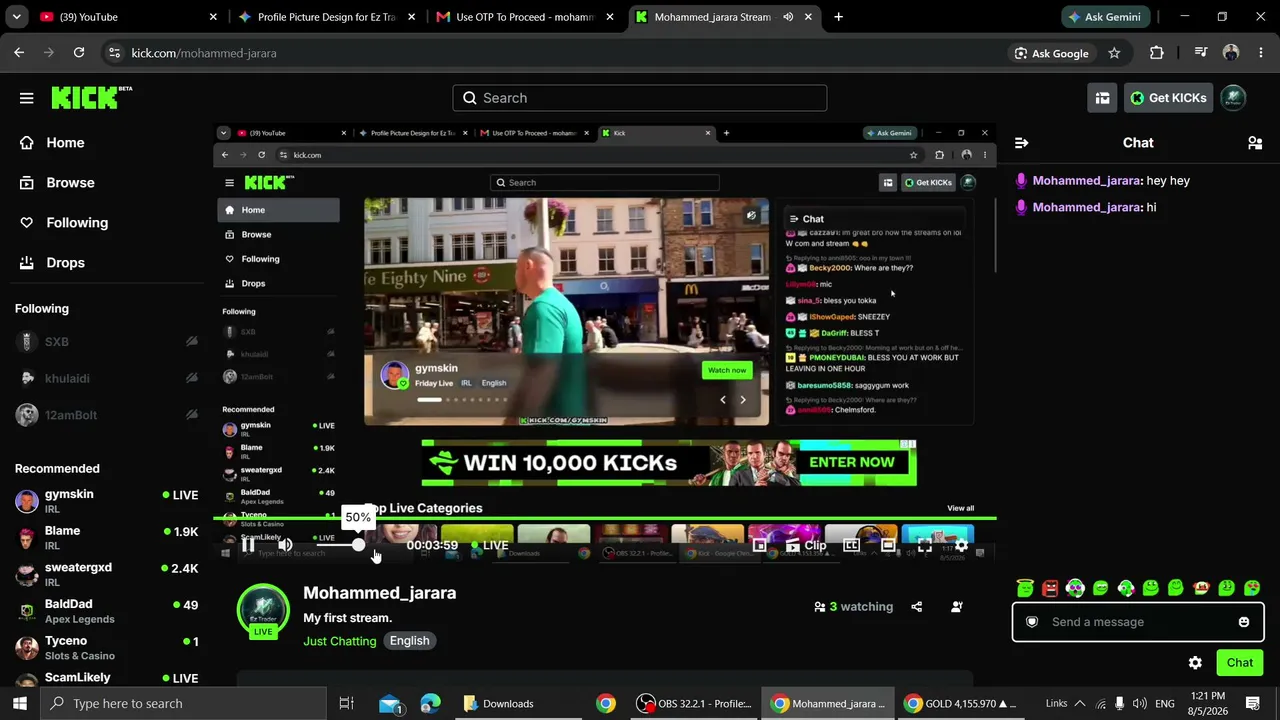Toggle closed captions on the player

tap(851, 545)
